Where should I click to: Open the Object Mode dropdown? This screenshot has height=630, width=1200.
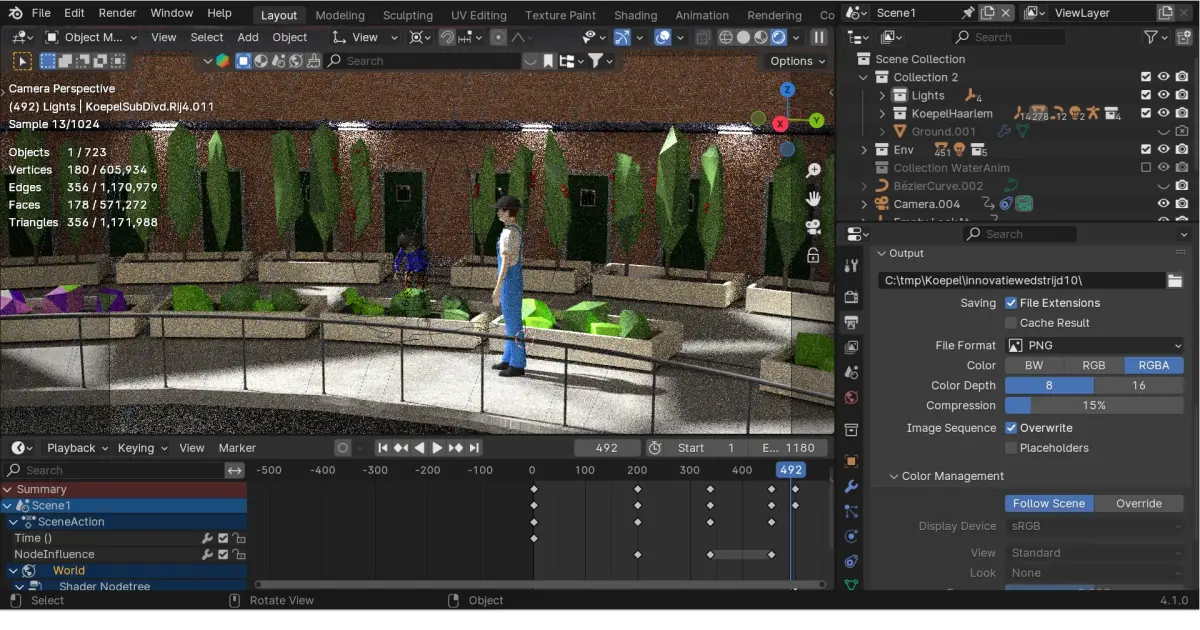(x=93, y=37)
